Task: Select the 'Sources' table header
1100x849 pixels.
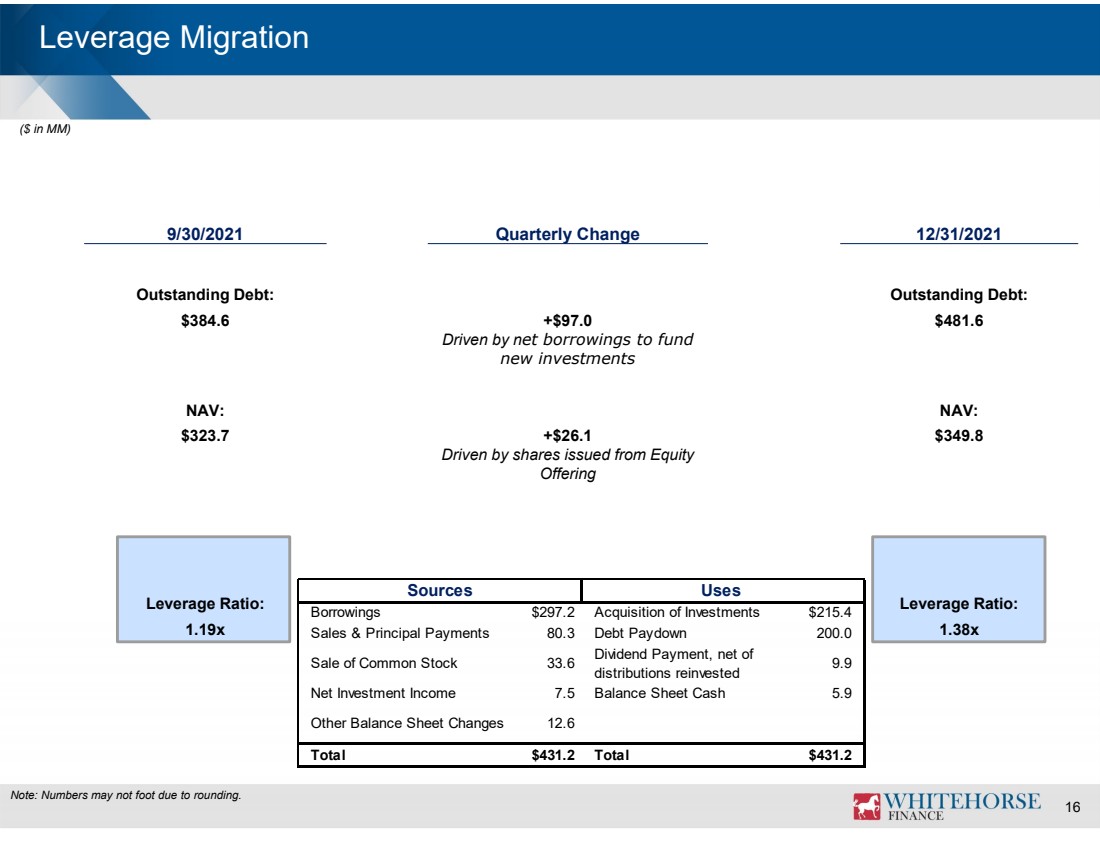Action: pyautogui.click(x=440, y=591)
